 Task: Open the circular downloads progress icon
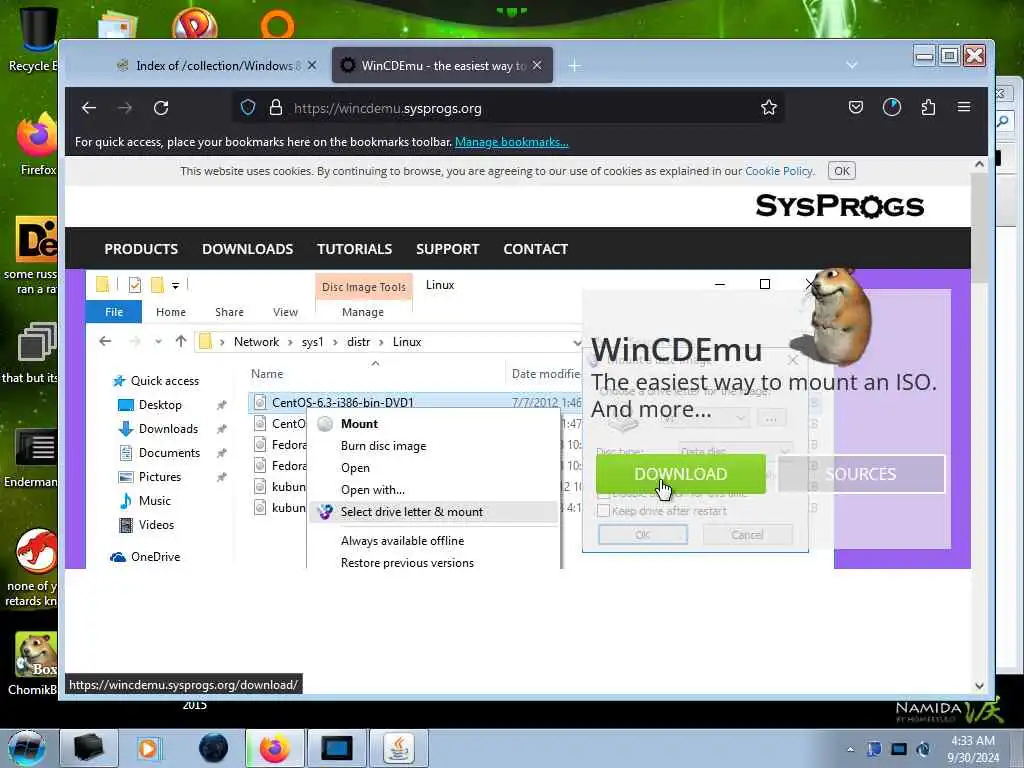tap(891, 107)
